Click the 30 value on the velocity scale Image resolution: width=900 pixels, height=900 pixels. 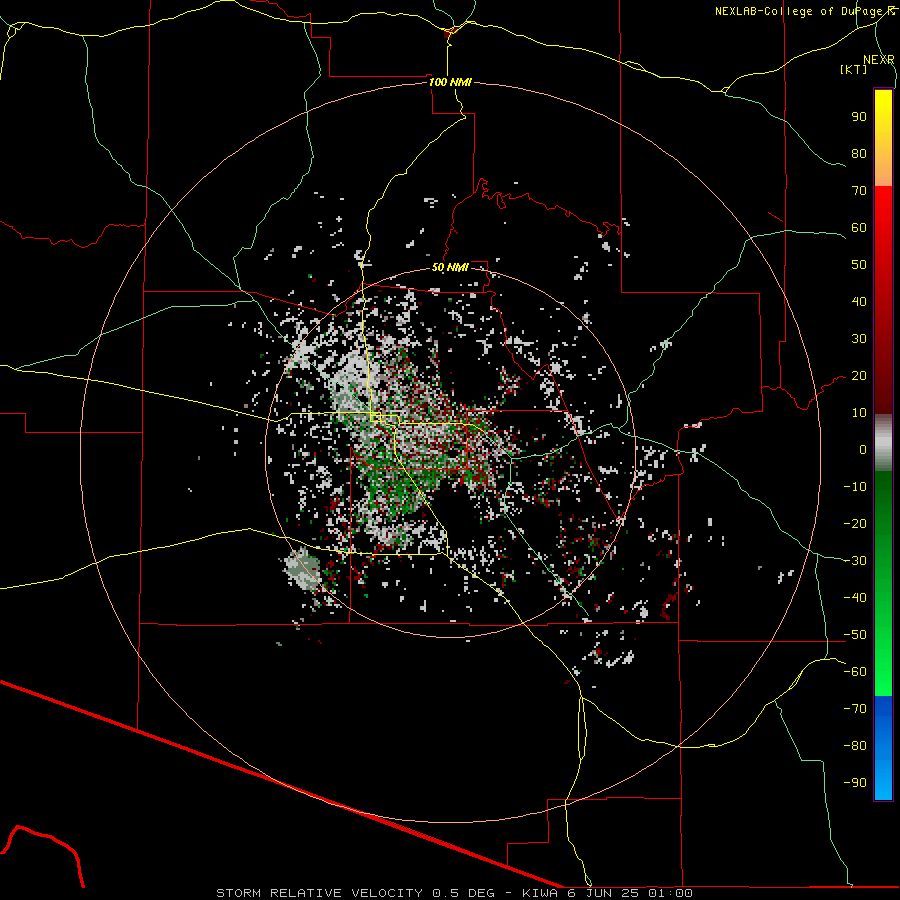click(x=859, y=339)
